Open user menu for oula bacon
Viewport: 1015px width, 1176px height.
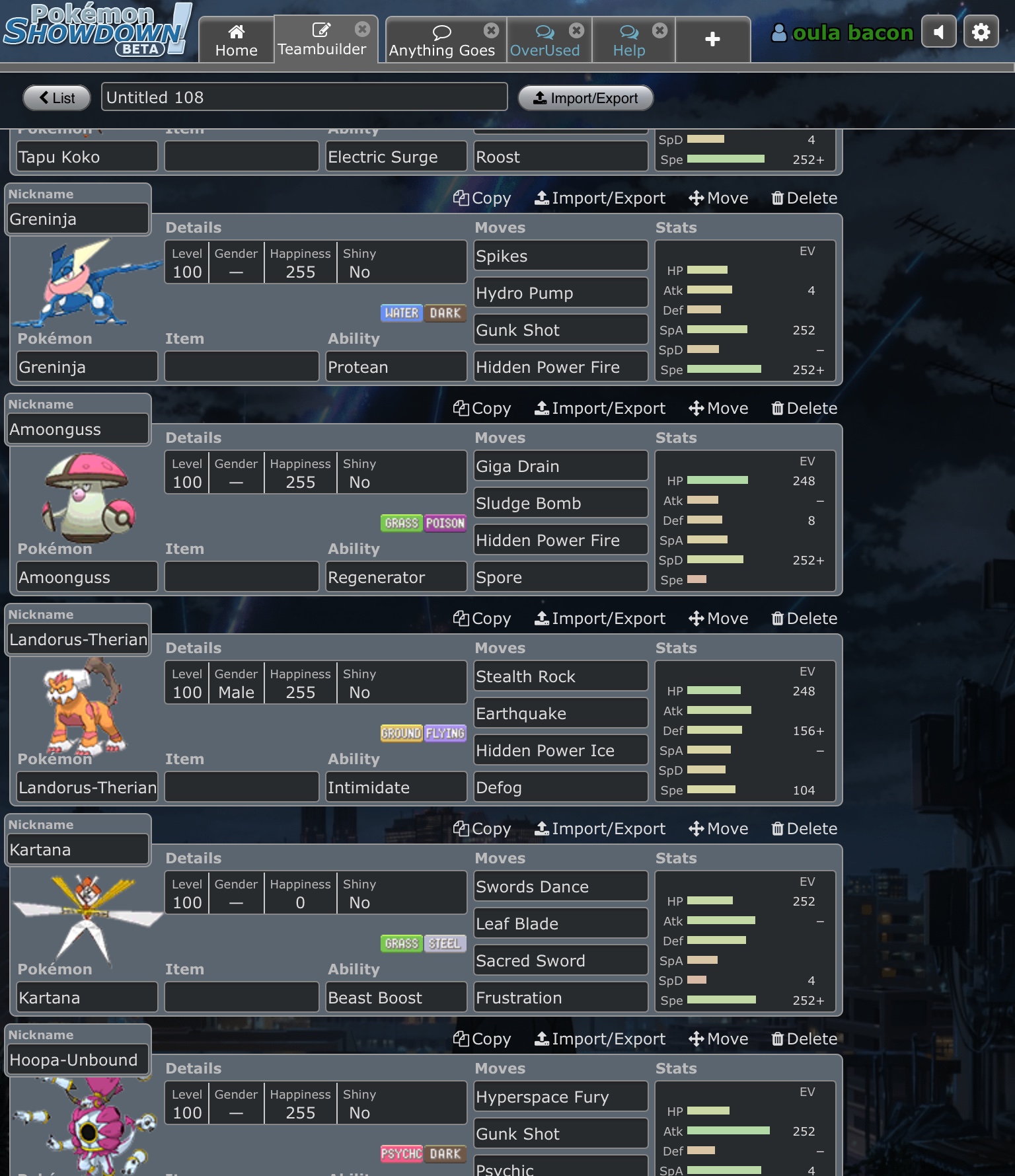pyautogui.click(x=842, y=32)
